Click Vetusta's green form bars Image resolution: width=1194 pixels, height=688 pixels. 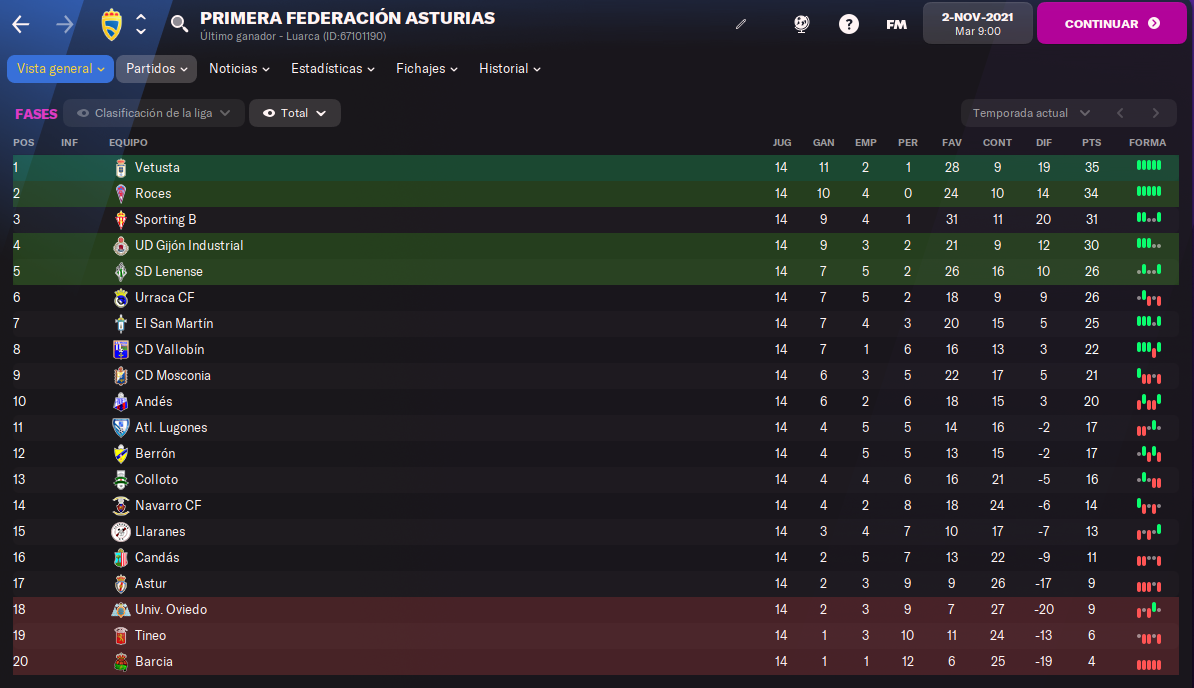coord(1148,165)
